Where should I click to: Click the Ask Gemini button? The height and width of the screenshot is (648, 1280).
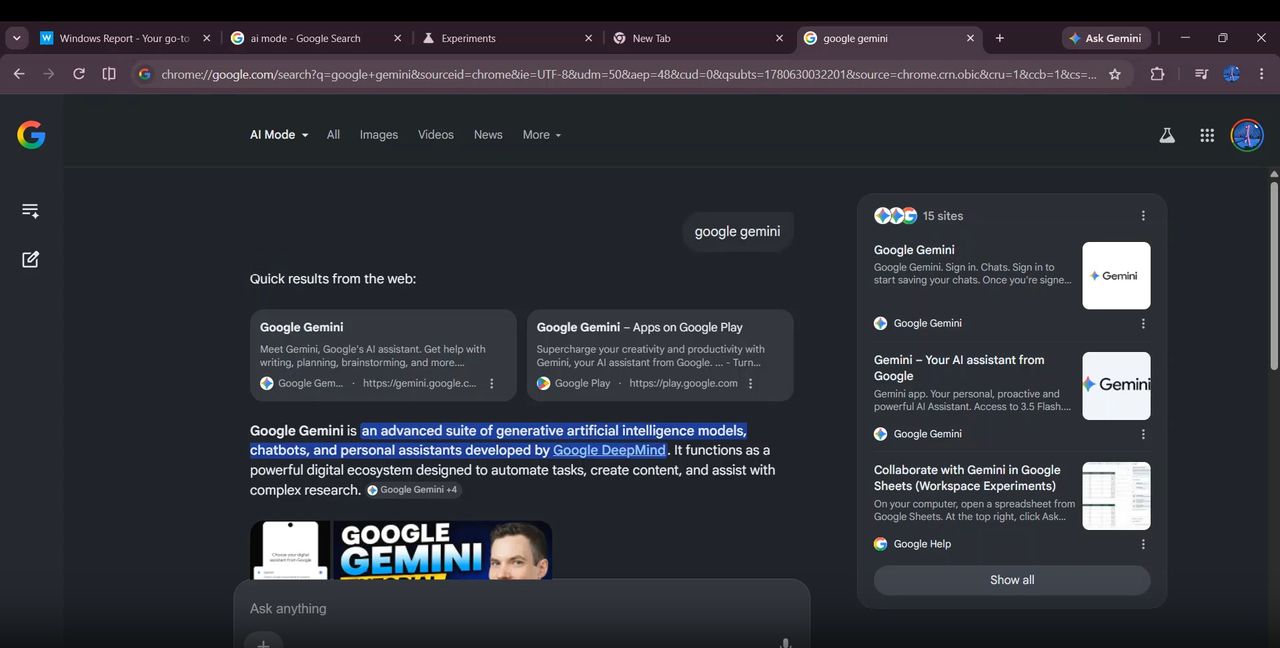pyautogui.click(x=1106, y=38)
